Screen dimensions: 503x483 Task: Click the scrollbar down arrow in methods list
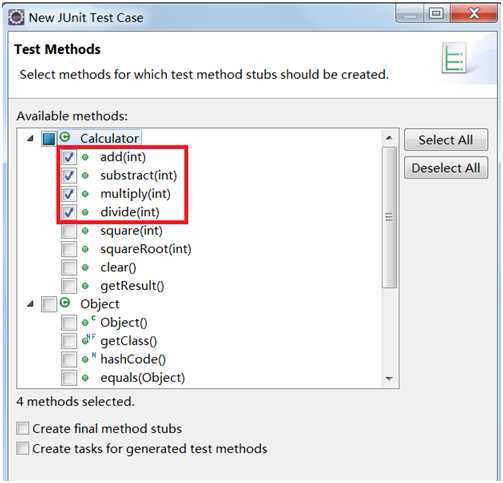click(389, 378)
